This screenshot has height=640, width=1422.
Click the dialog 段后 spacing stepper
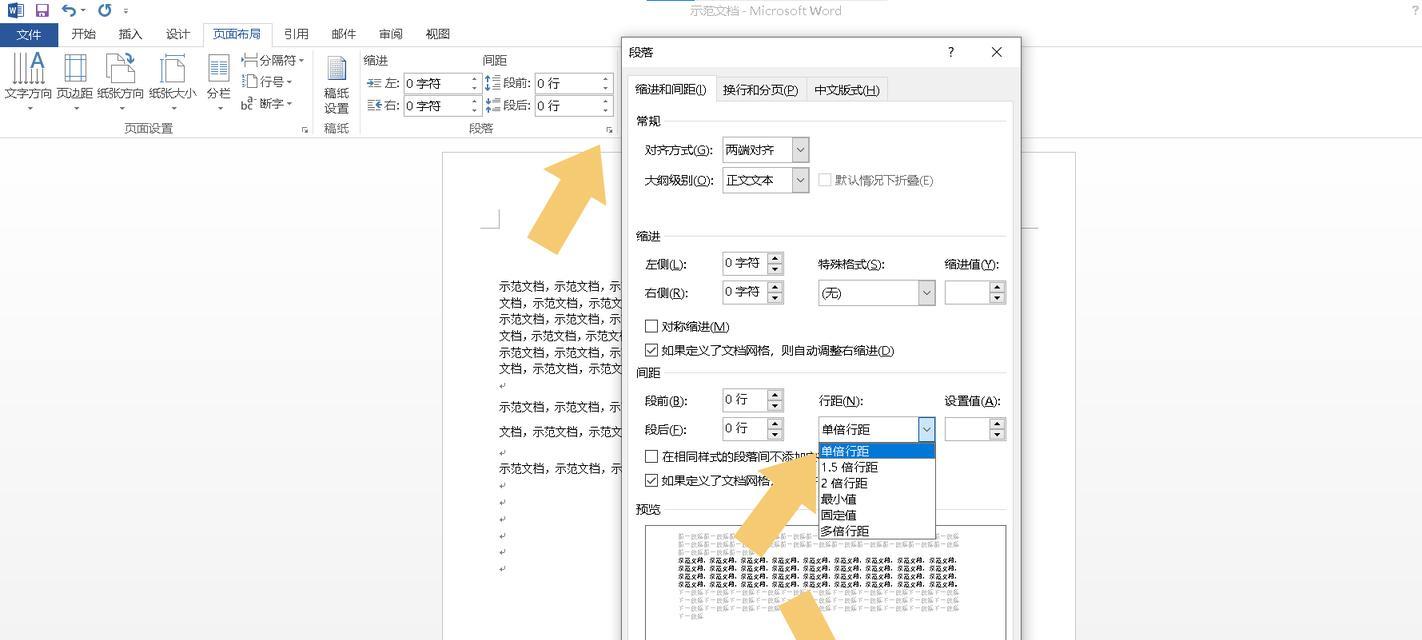[775, 428]
